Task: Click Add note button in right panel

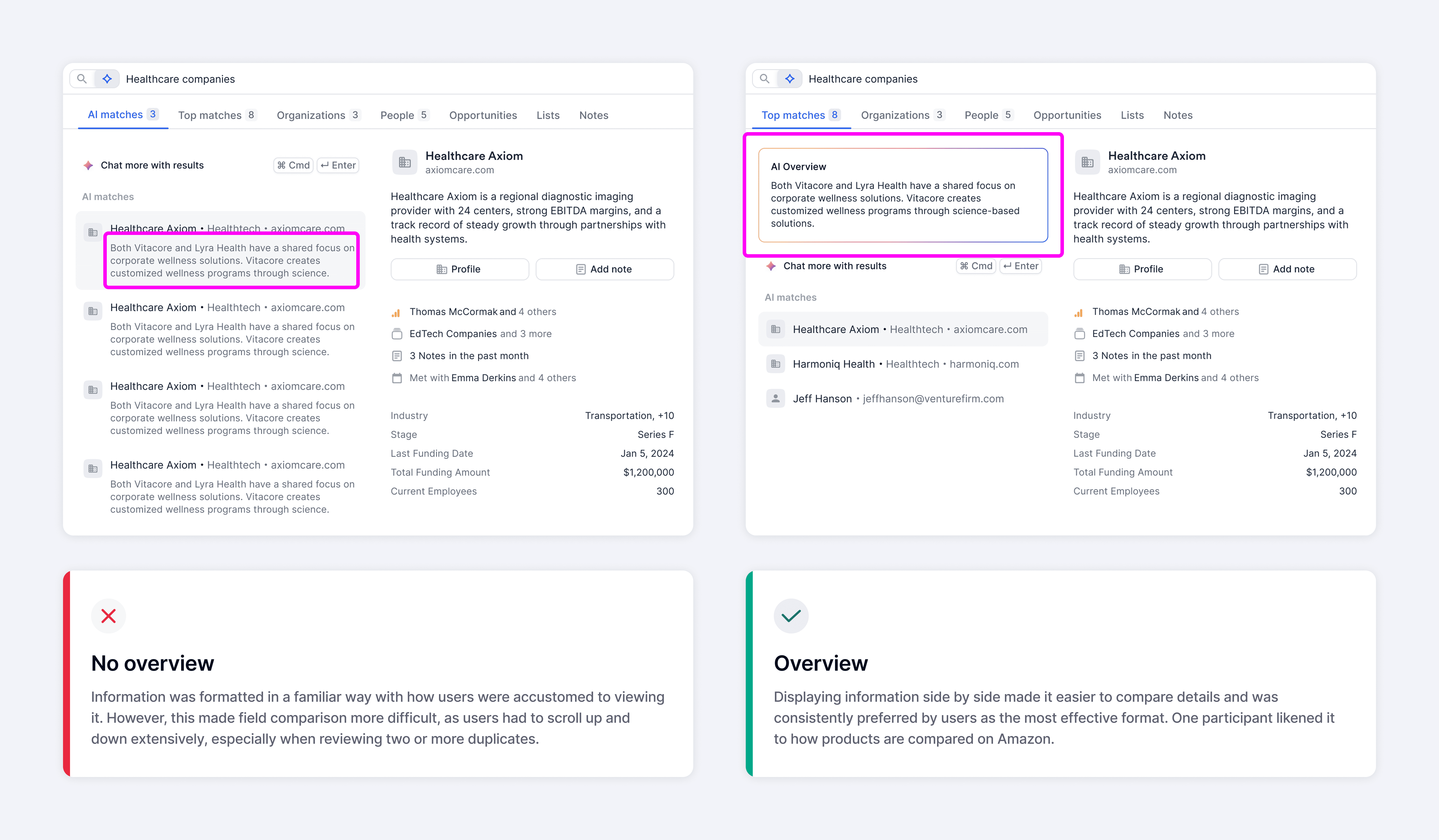Action: (x=1287, y=269)
